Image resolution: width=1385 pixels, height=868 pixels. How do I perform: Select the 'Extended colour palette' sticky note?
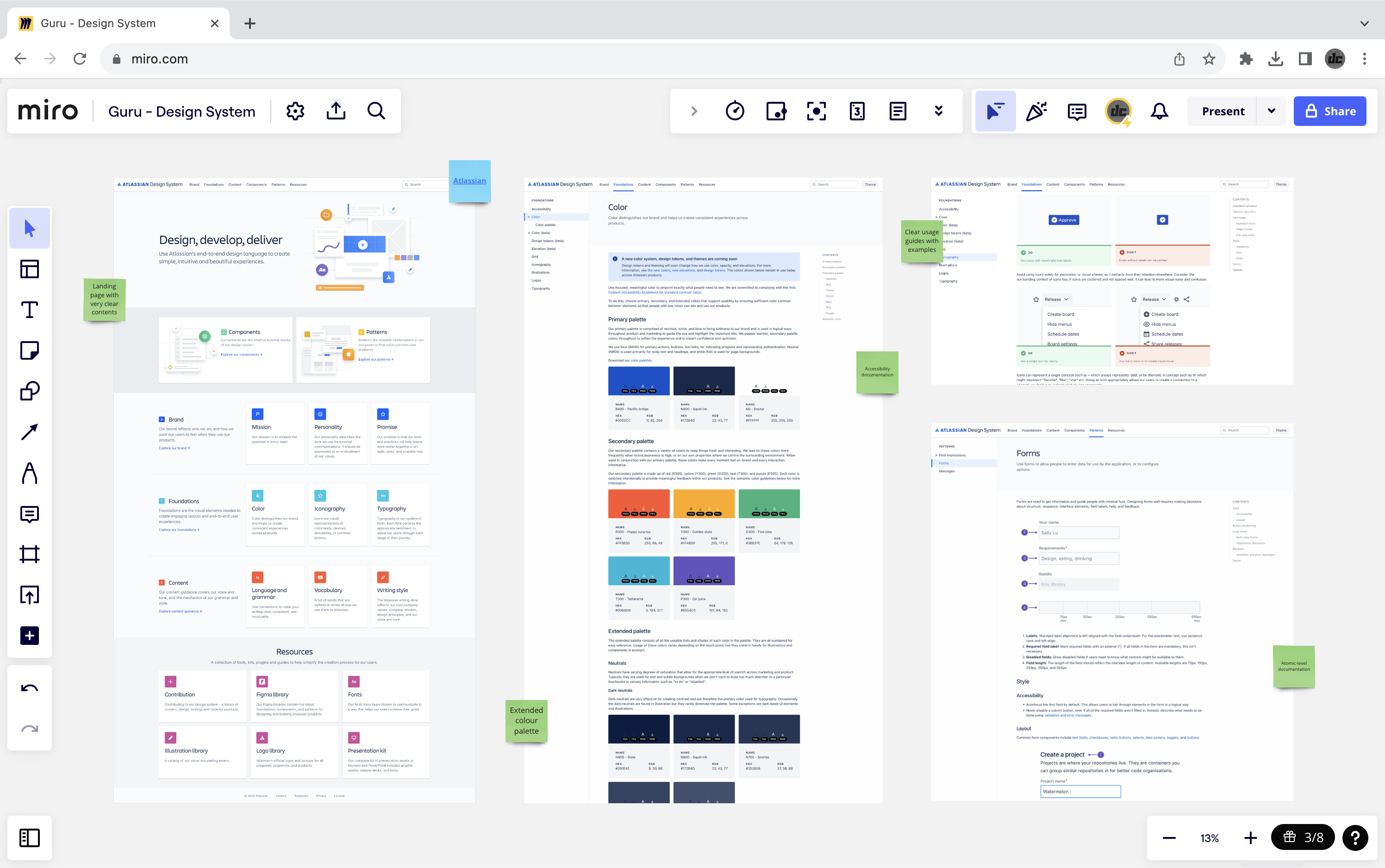(526, 720)
